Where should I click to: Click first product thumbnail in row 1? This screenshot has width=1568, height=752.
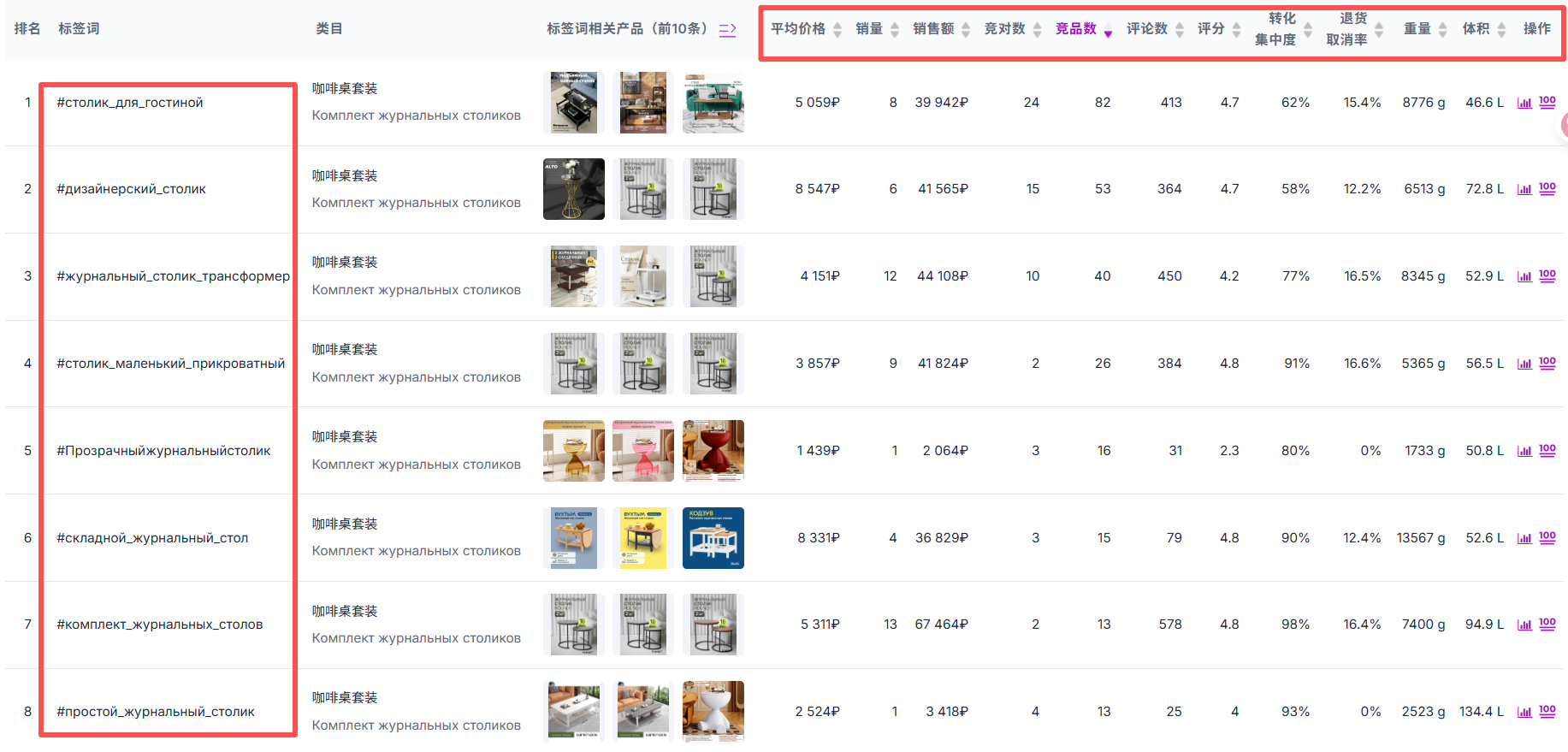(573, 103)
